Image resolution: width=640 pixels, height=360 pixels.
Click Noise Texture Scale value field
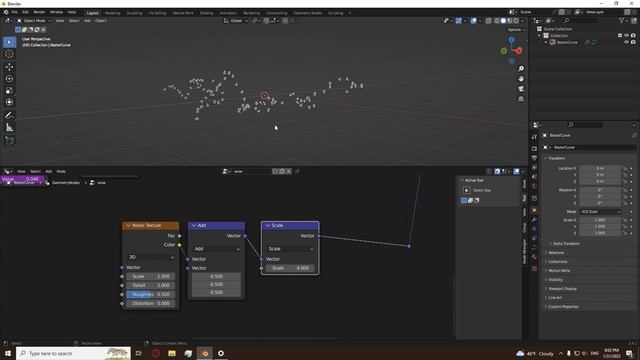(151, 276)
